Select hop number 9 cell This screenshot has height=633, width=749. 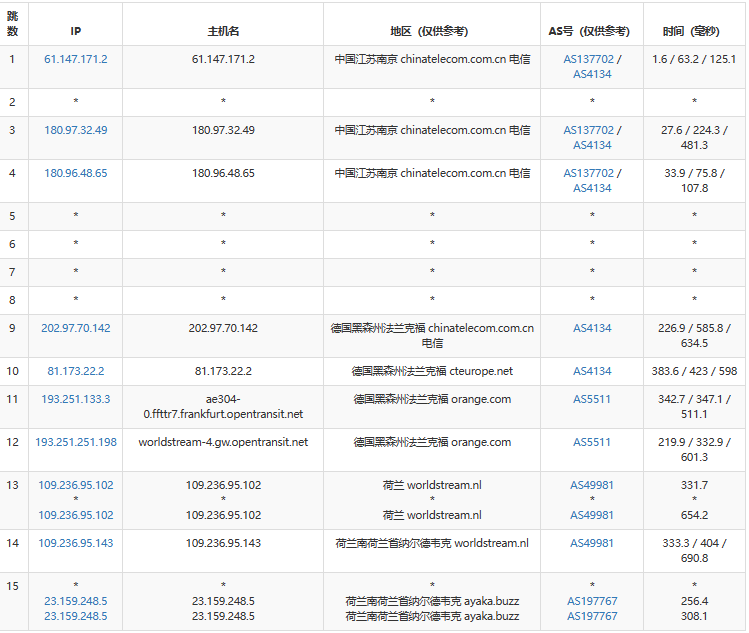click(13, 336)
